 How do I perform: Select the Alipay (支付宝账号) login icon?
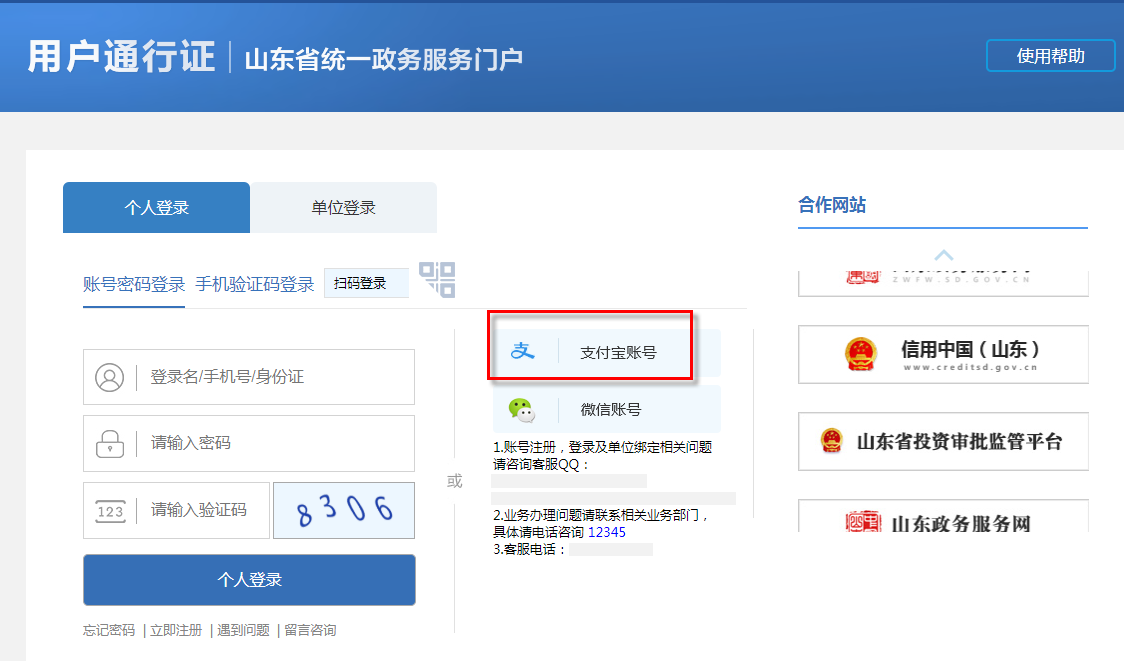point(523,352)
